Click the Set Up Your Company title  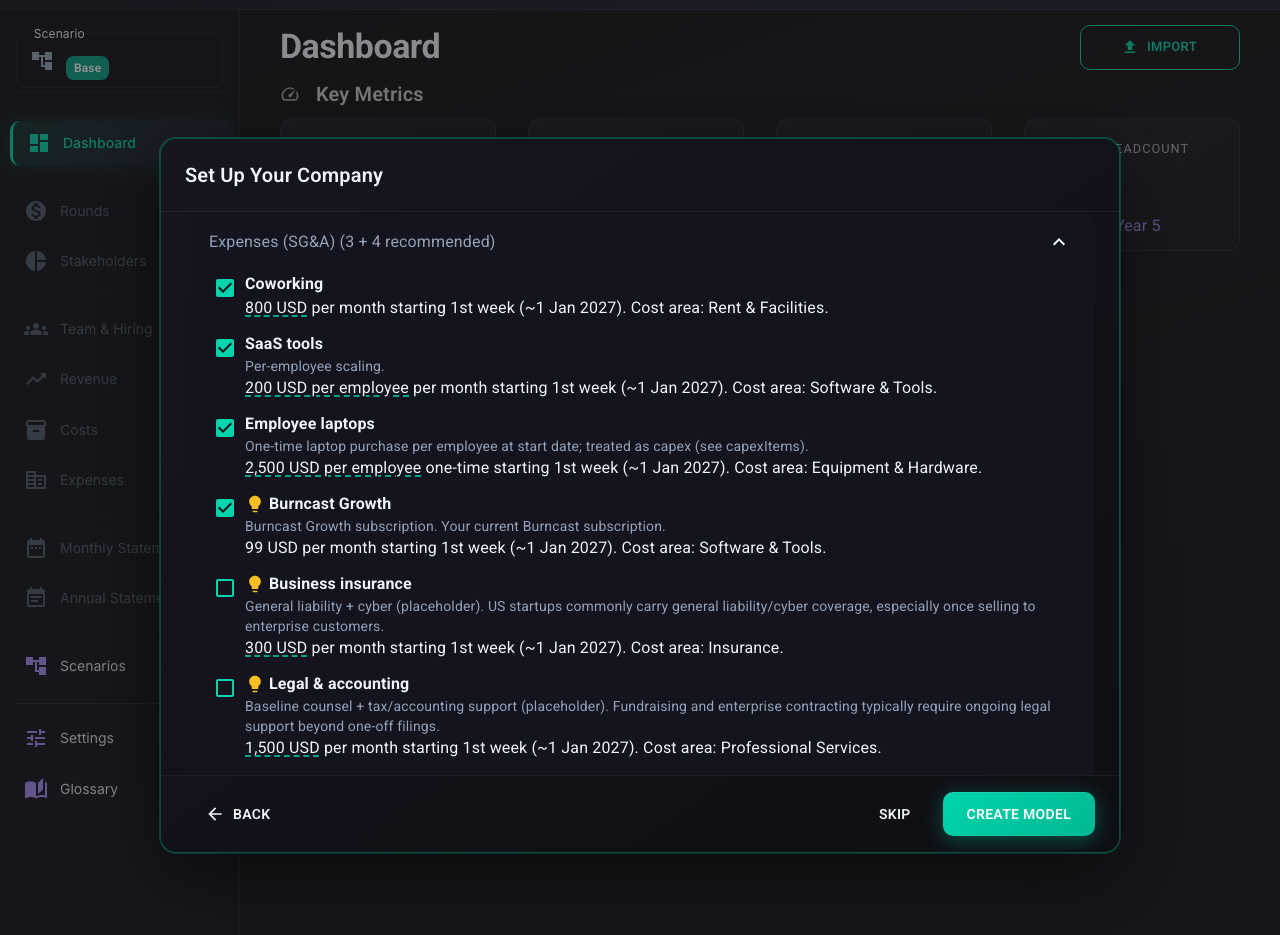point(284,175)
